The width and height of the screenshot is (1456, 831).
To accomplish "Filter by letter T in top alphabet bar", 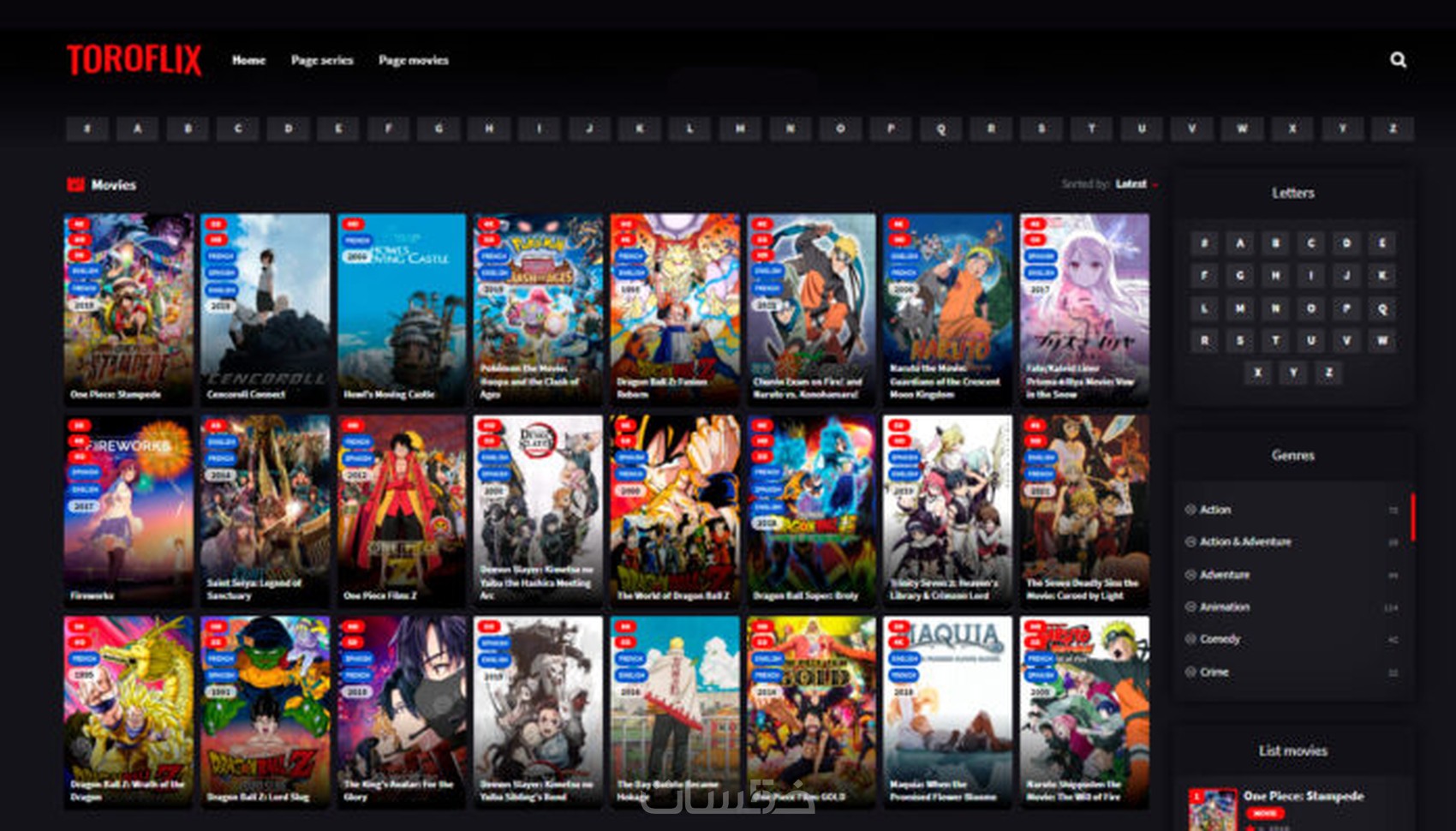I will click(1092, 129).
